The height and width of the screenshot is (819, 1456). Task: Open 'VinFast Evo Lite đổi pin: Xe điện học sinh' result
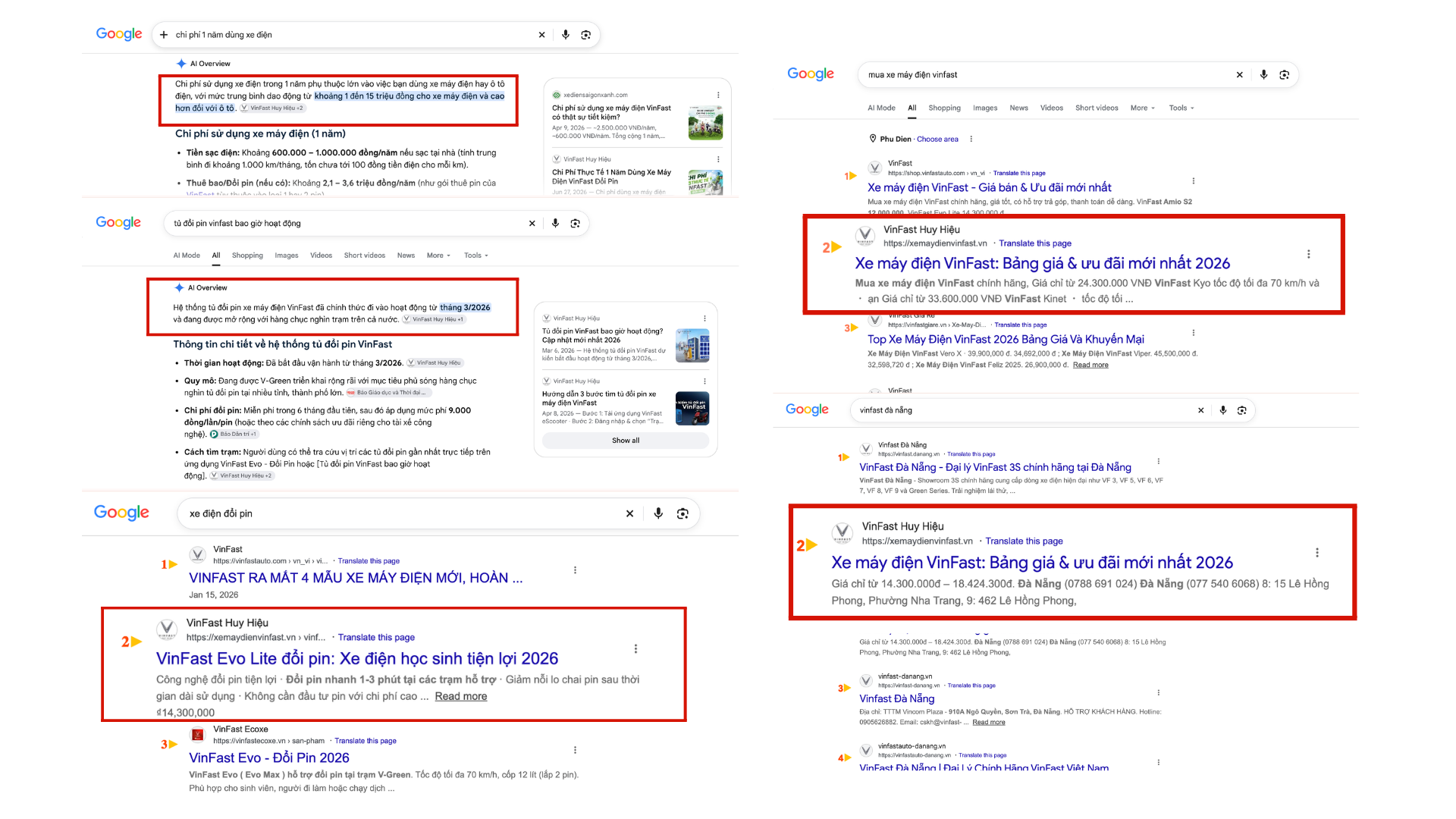pos(357,658)
